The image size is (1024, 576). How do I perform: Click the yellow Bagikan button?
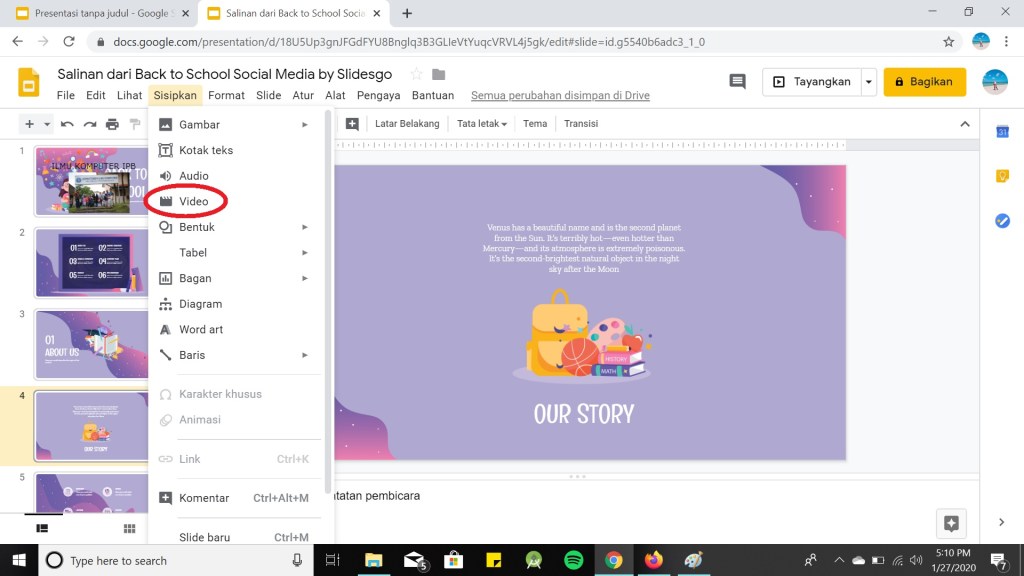[x=924, y=82]
